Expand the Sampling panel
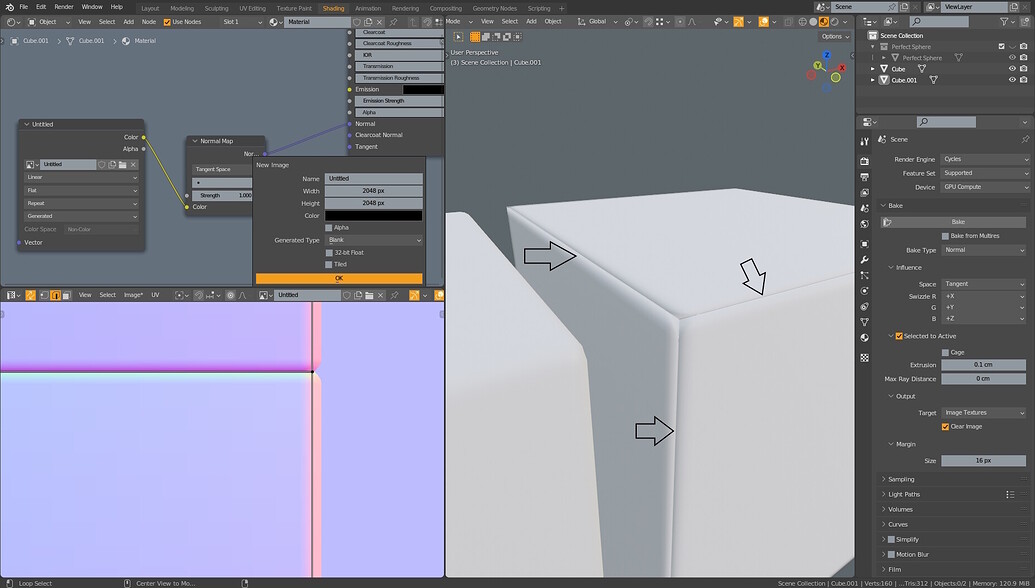The width and height of the screenshot is (1035, 588). 901,479
